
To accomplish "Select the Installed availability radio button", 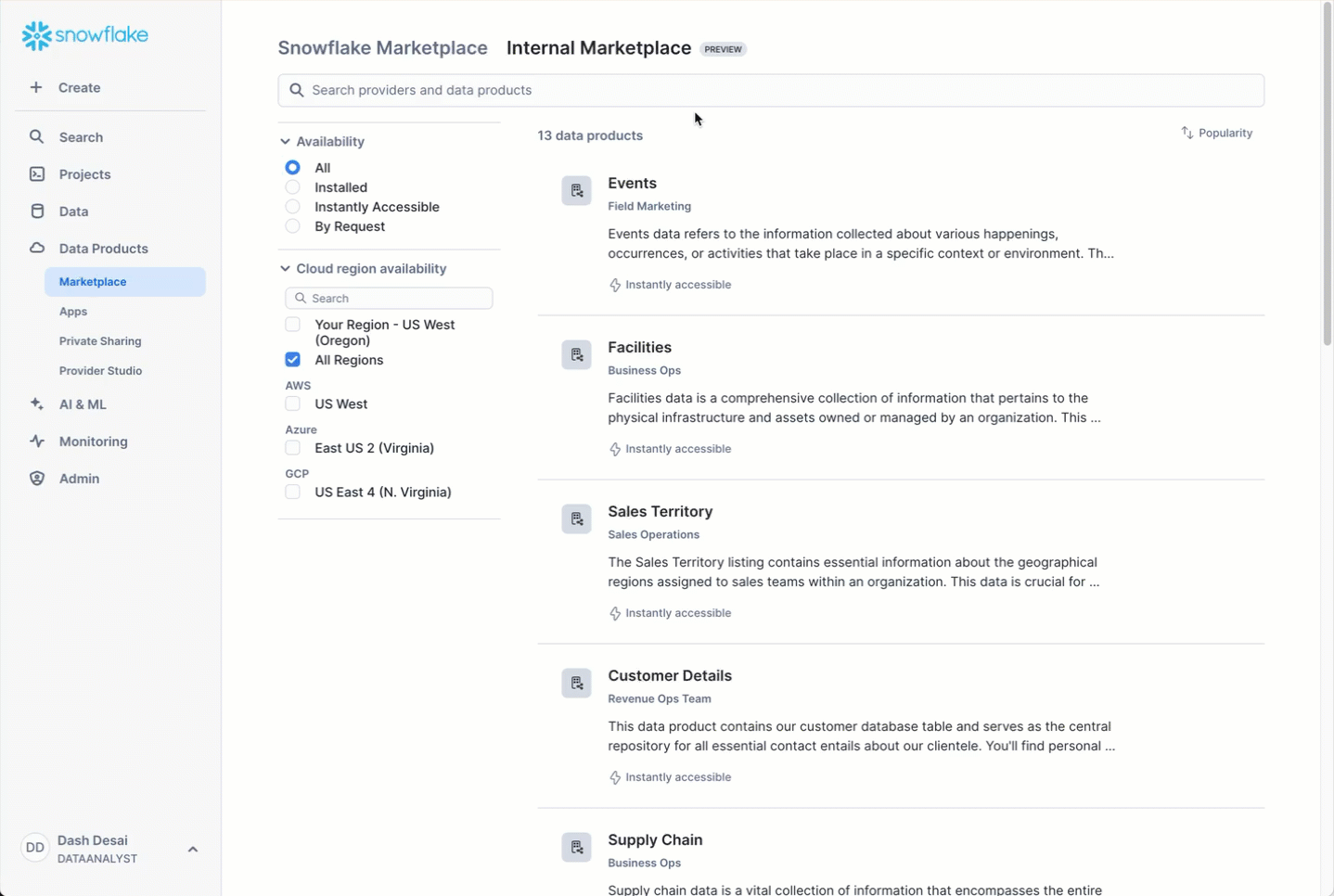I will point(292,187).
